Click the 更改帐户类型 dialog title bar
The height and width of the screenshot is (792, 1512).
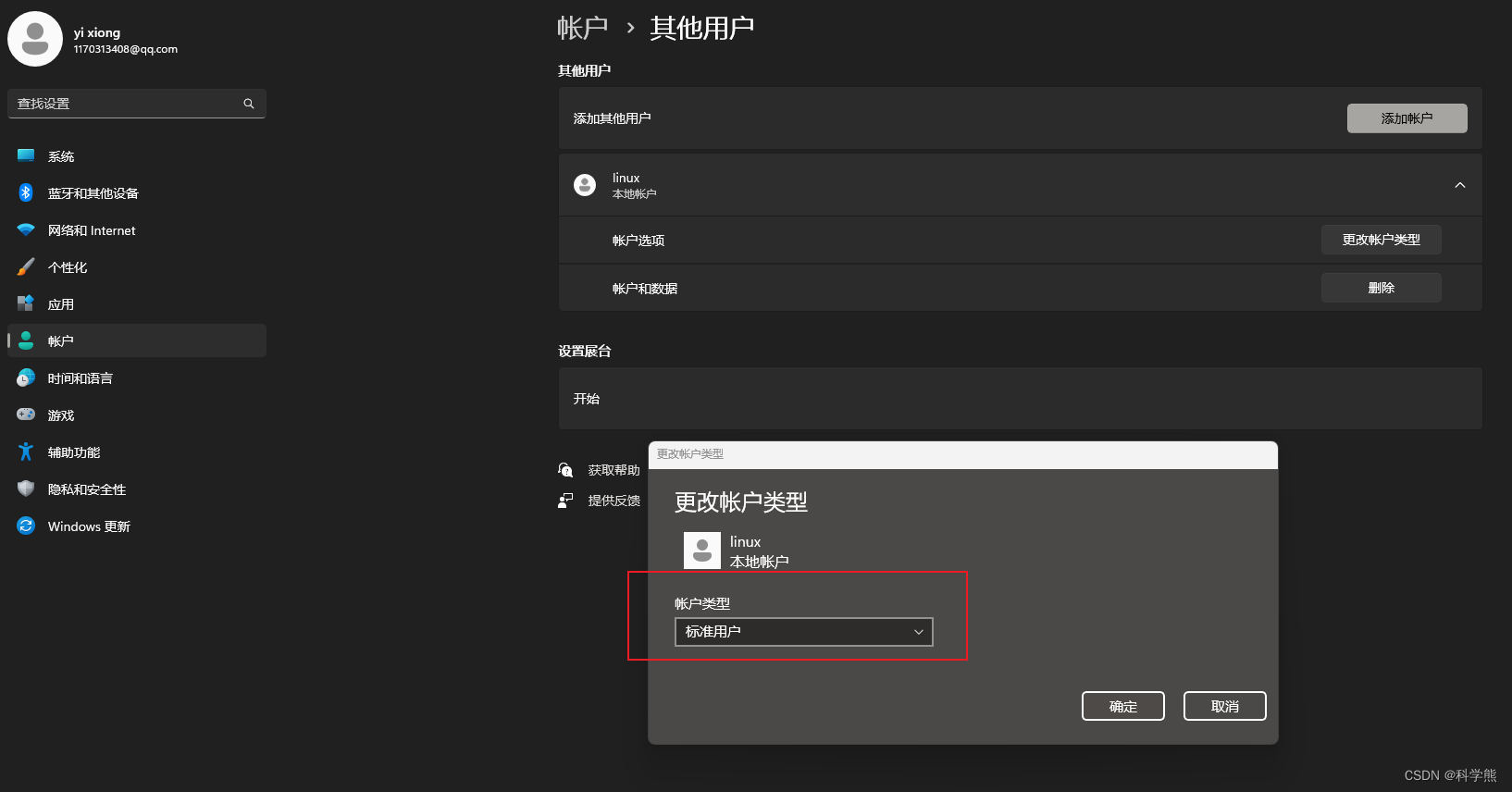(963, 454)
